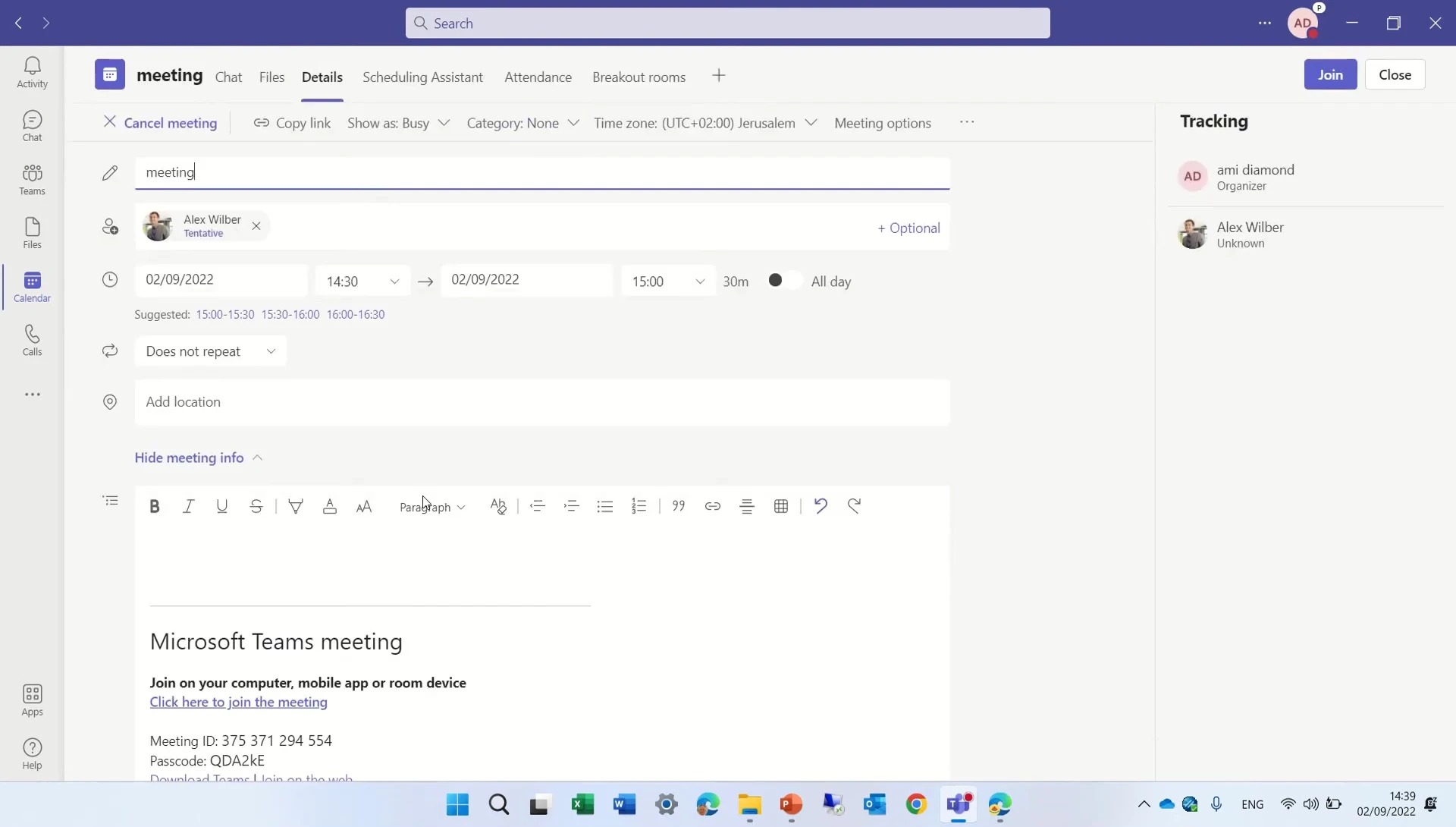The width and height of the screenshot is (1456, 827).
Task: Go to Teams in the sidebar
Action: click(32, 181)
